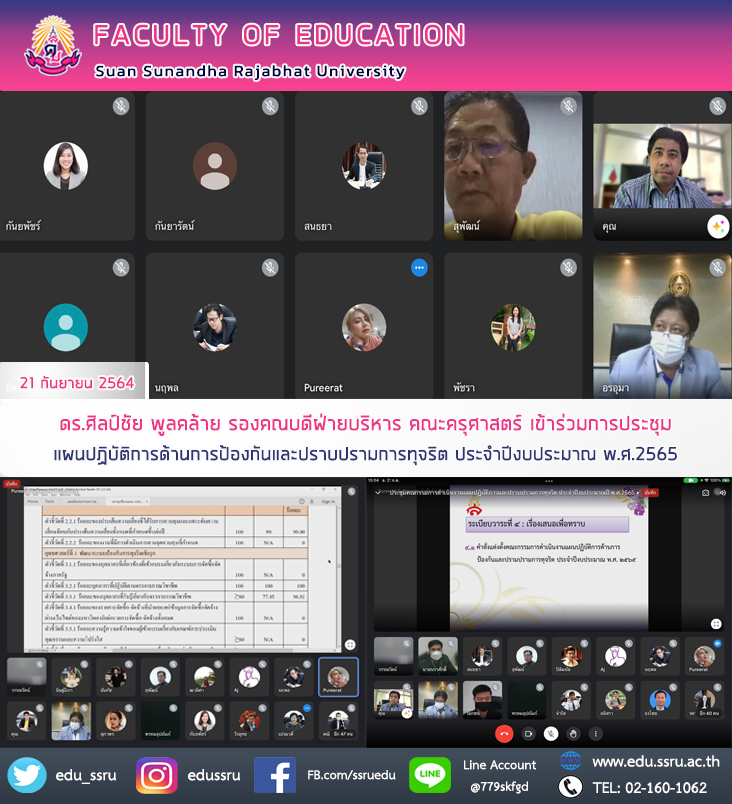This screenshot has width=732, height=804.
Task: Toggle the camera button in call controls
Action: point(527,733)
